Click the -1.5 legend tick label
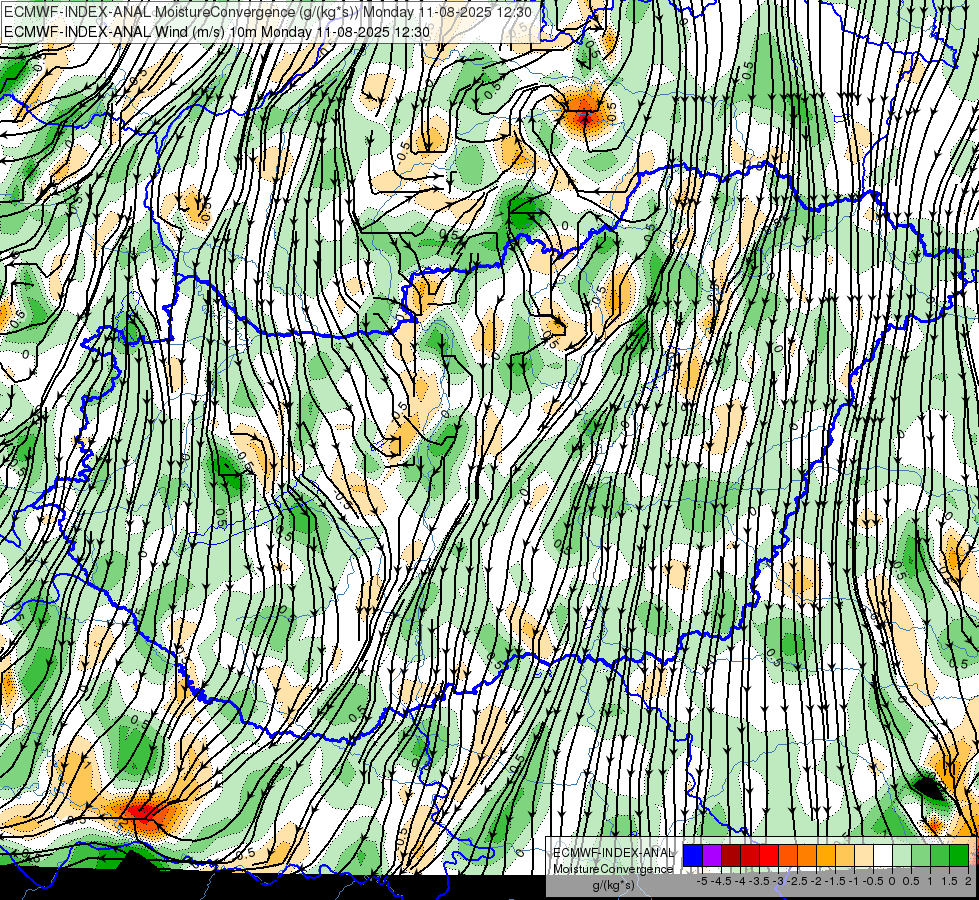 click(x=835, y=881)
